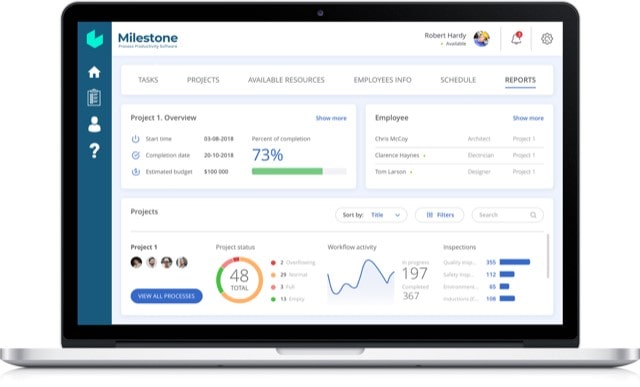Click the red Overflowing legend dot

(273, 262)
